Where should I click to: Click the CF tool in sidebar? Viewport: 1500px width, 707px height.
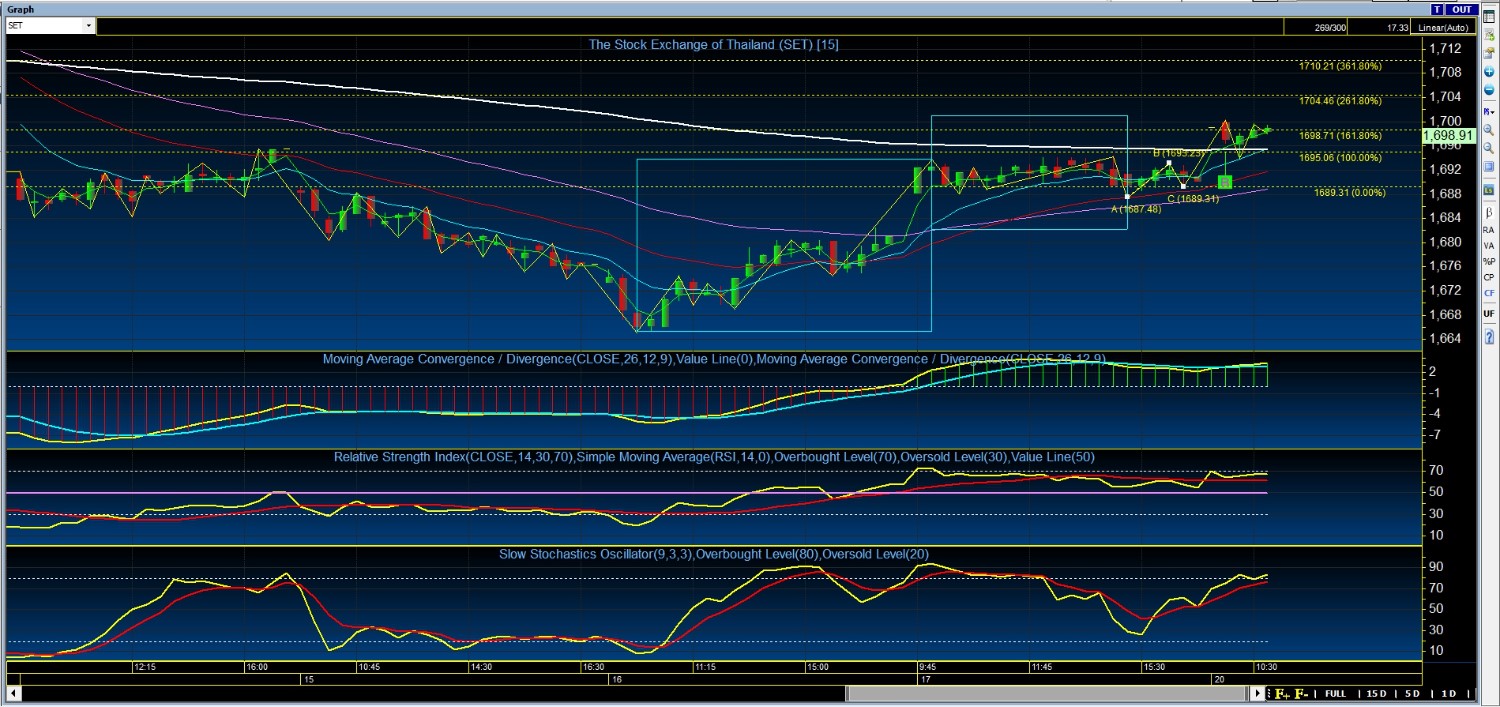(x=1489, y=293)
